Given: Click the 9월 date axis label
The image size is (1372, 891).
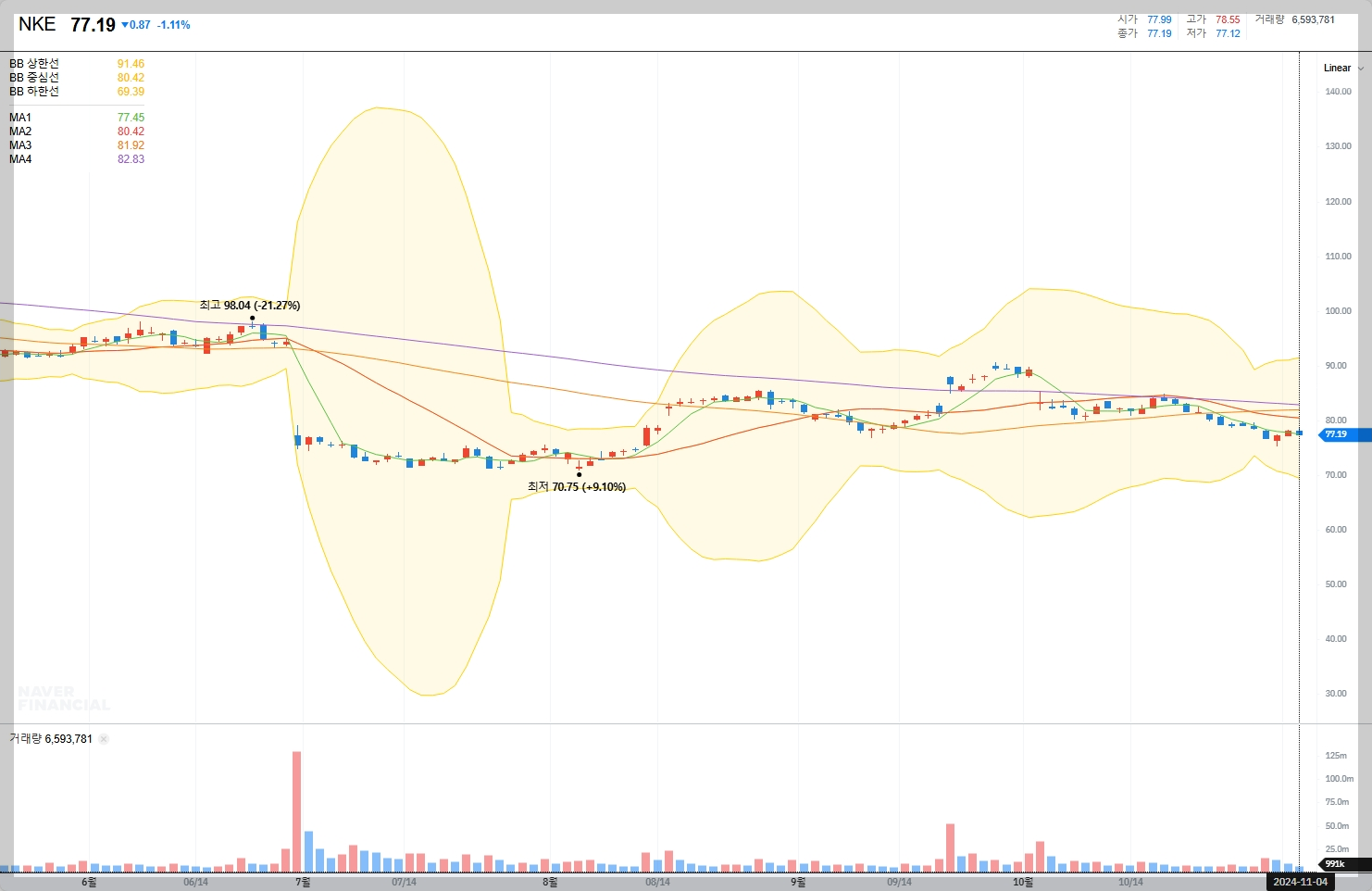Looking at the screenshot, I should tap(798, 882).
